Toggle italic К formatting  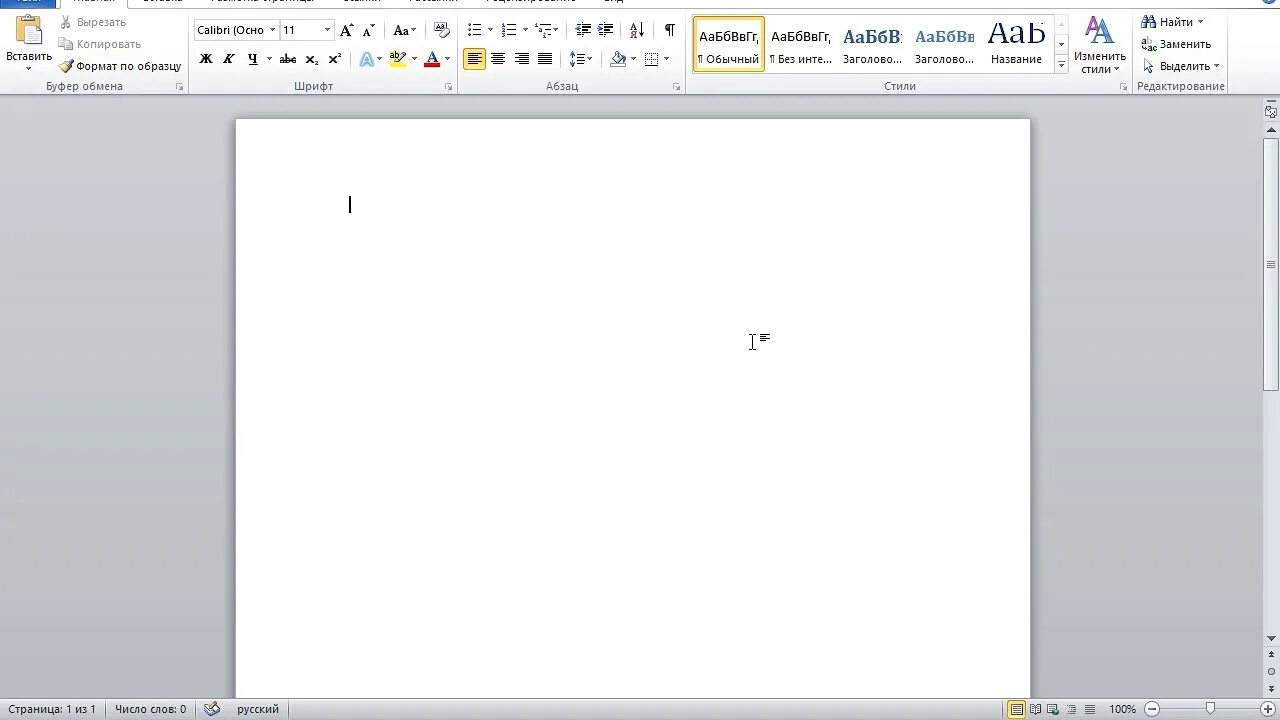[228, 59]
